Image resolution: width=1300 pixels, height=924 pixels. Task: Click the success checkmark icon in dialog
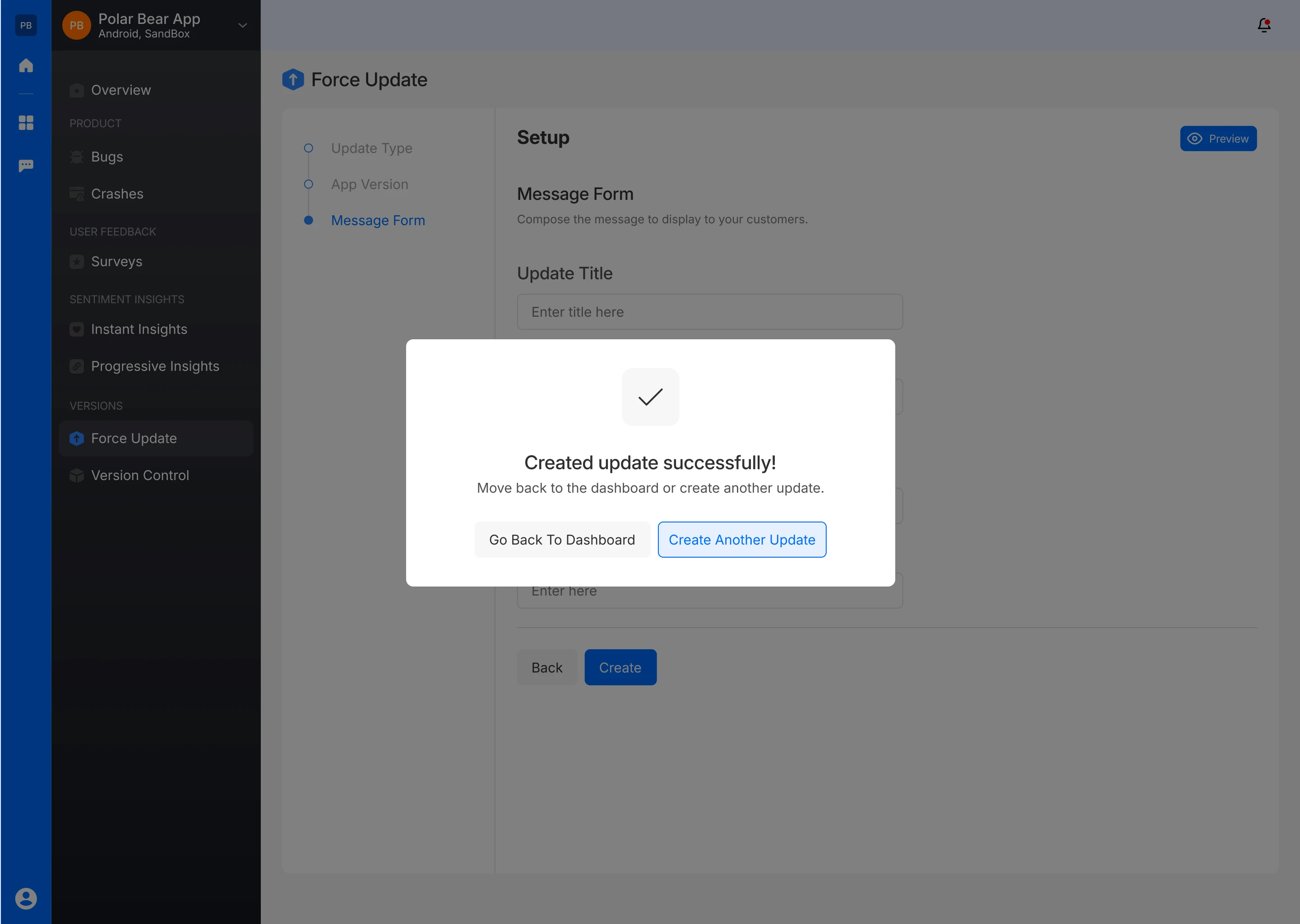(x=650, y=397)
